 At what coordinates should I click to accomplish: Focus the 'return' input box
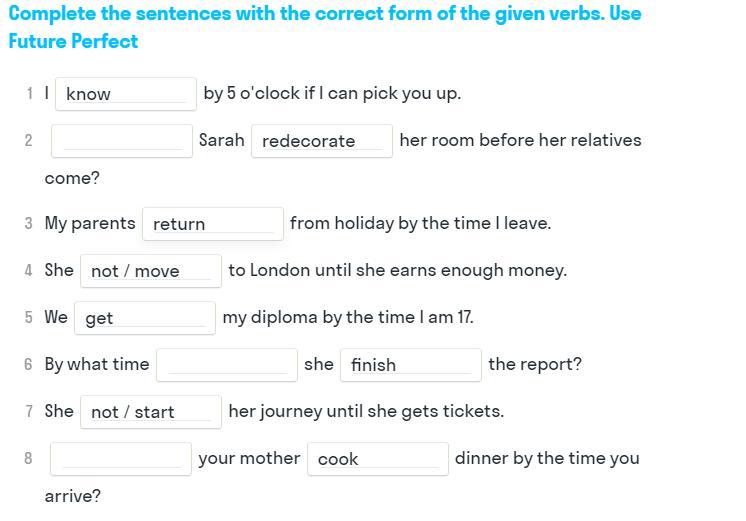(x=213, y=224)
